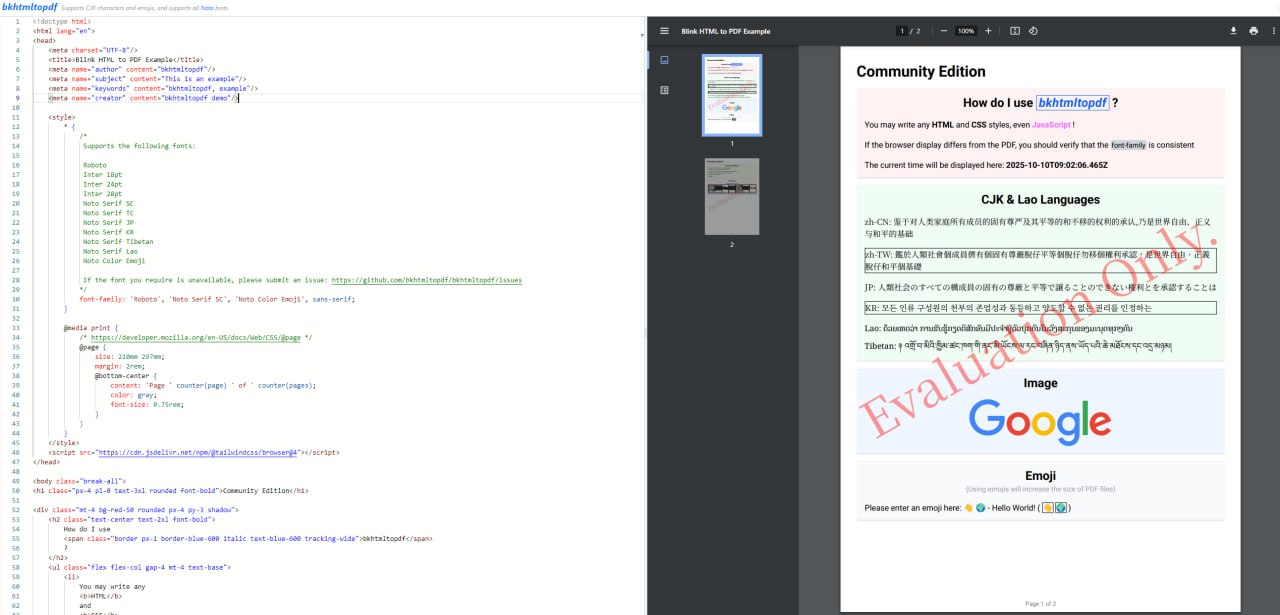Select the page 1 thumbnail
Image resolution: width=1280 pixels, height=615 pixels.
(x=731, y=95)
